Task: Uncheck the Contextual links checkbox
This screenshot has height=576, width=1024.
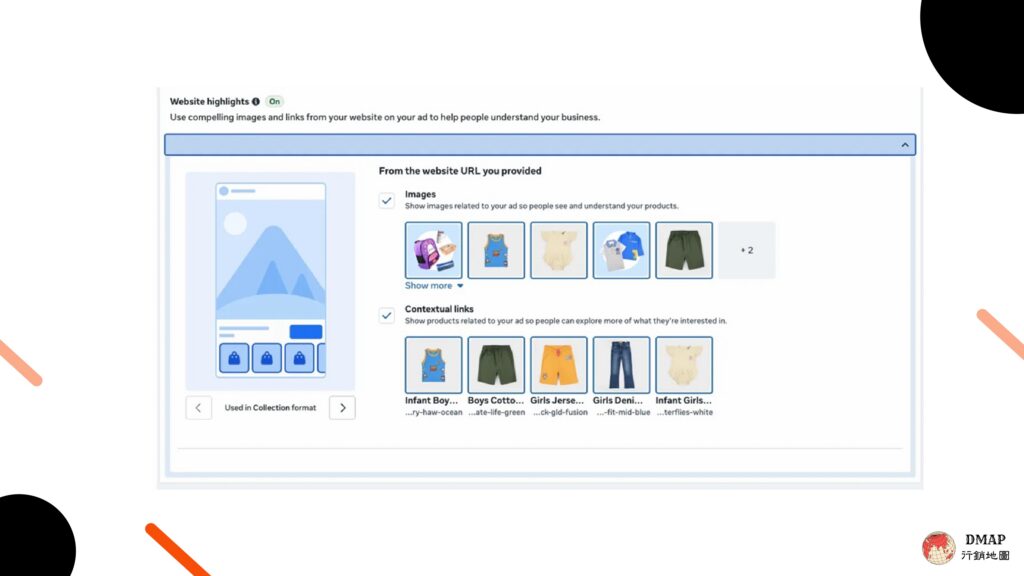Action: tap(387, 315)
